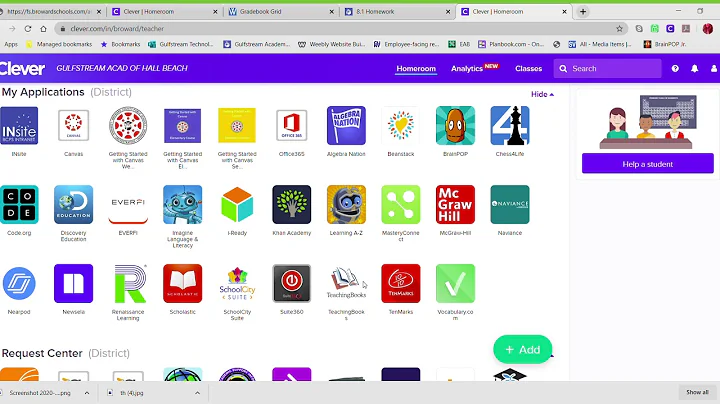Viewport: 720px width, 404px height.
Task: Open the Managed bookmarks folder
Action: click(59, 44)
